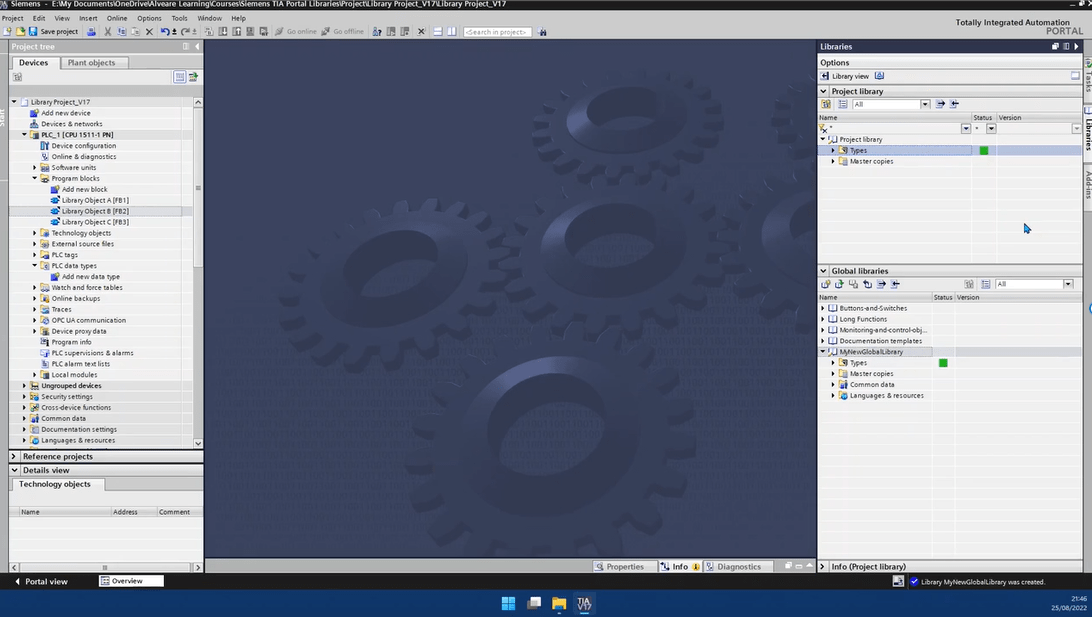Collapse the Details view section
Screen dimensions: 1092x617
pyautogui.click(x=15, y=470)
